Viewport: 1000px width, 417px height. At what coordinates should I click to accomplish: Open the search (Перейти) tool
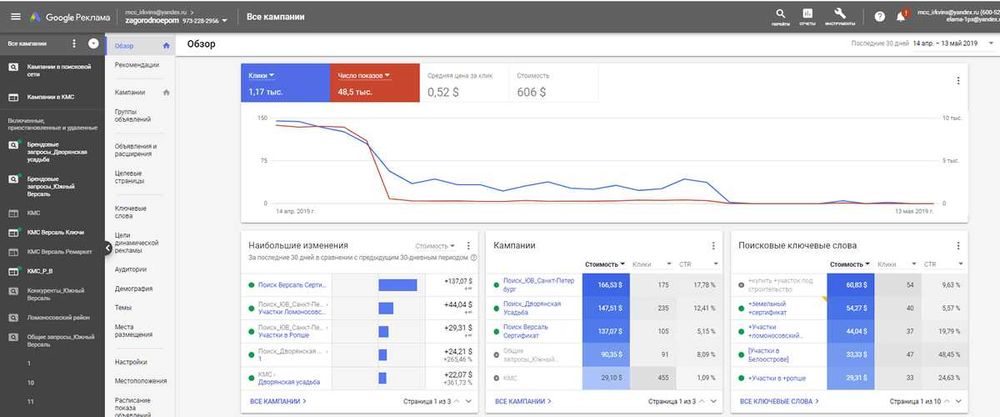(781, 14)
